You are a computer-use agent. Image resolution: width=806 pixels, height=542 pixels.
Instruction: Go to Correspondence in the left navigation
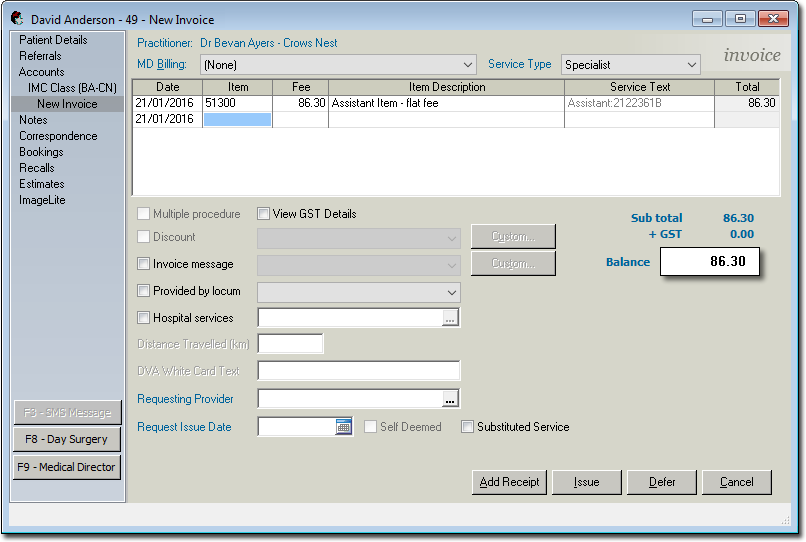[x=58, y=136]
